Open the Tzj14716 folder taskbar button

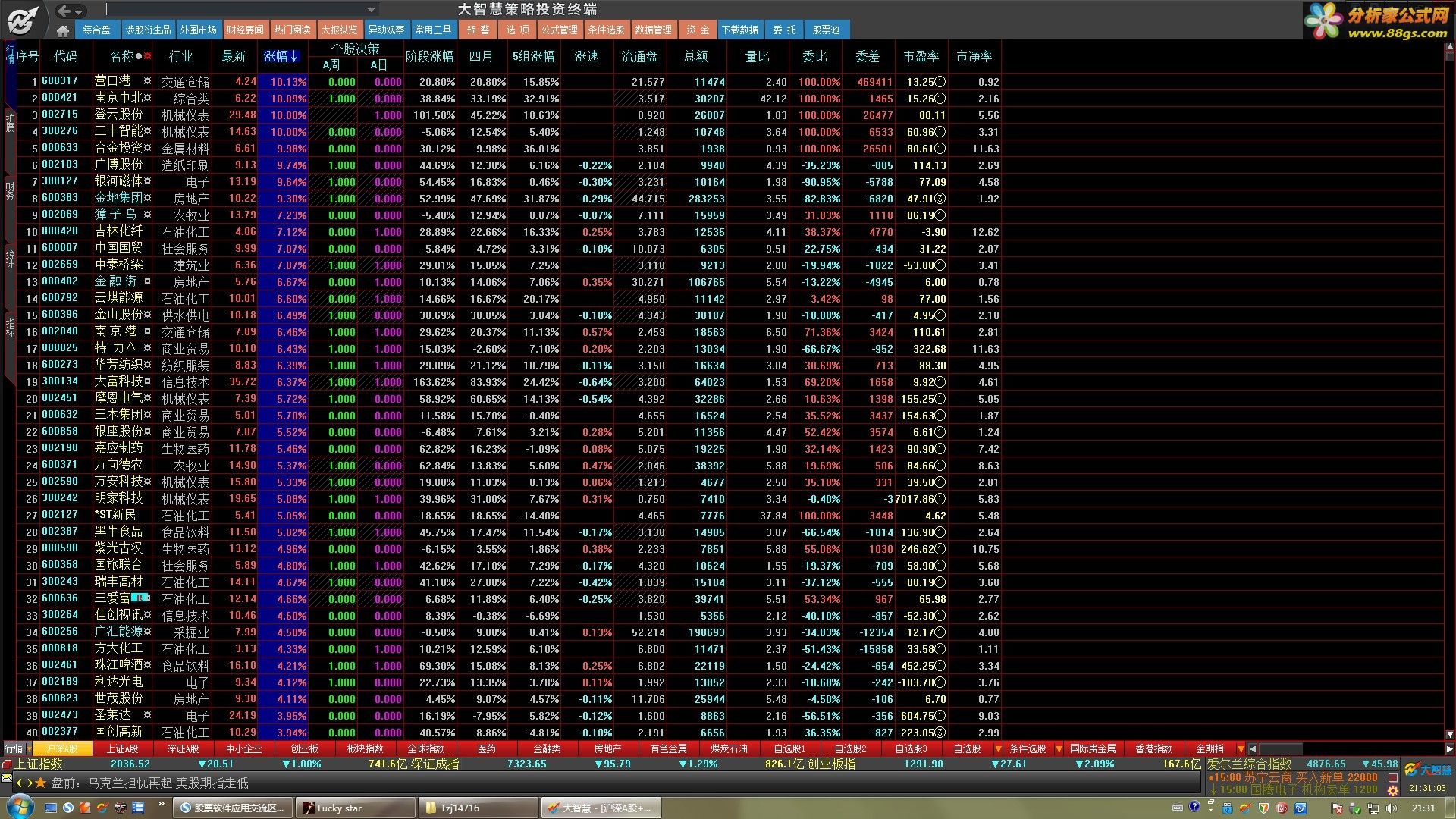pos(478,808)
